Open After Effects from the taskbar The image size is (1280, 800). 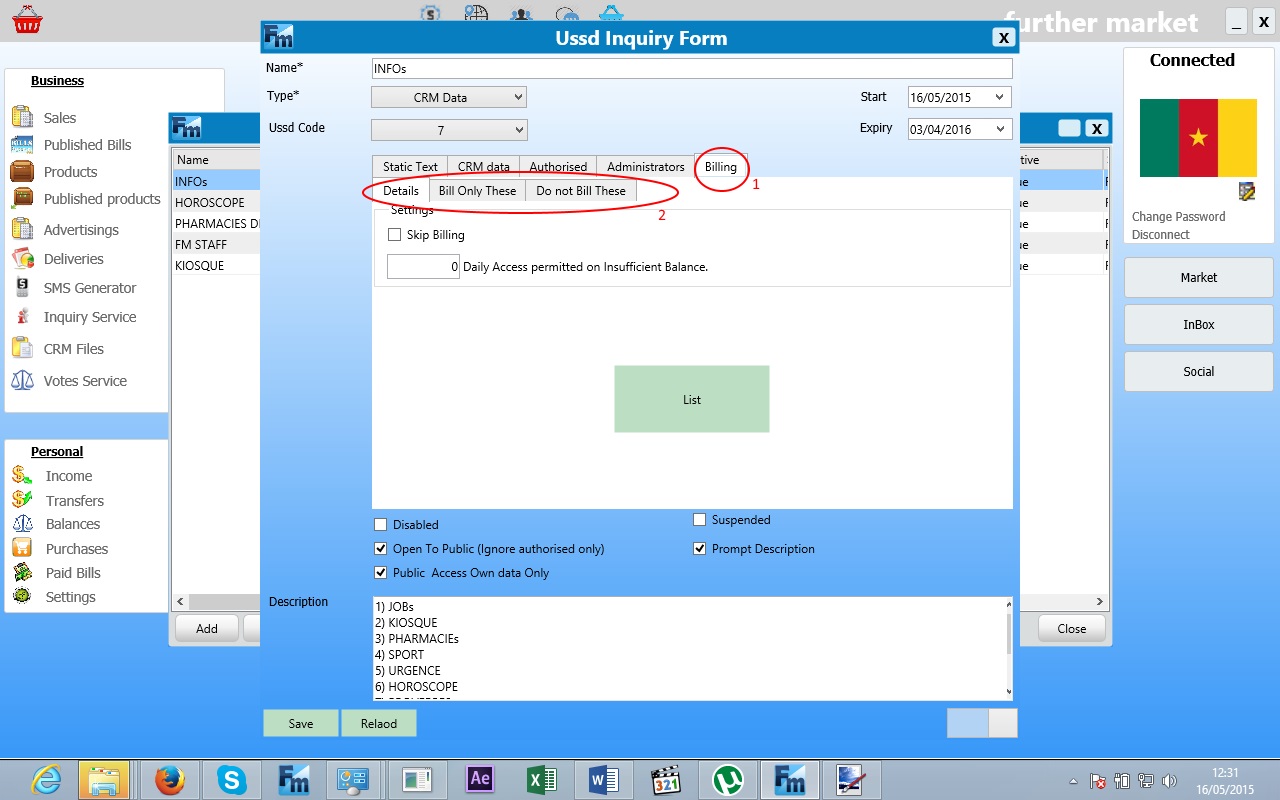(x=480, y=780)
